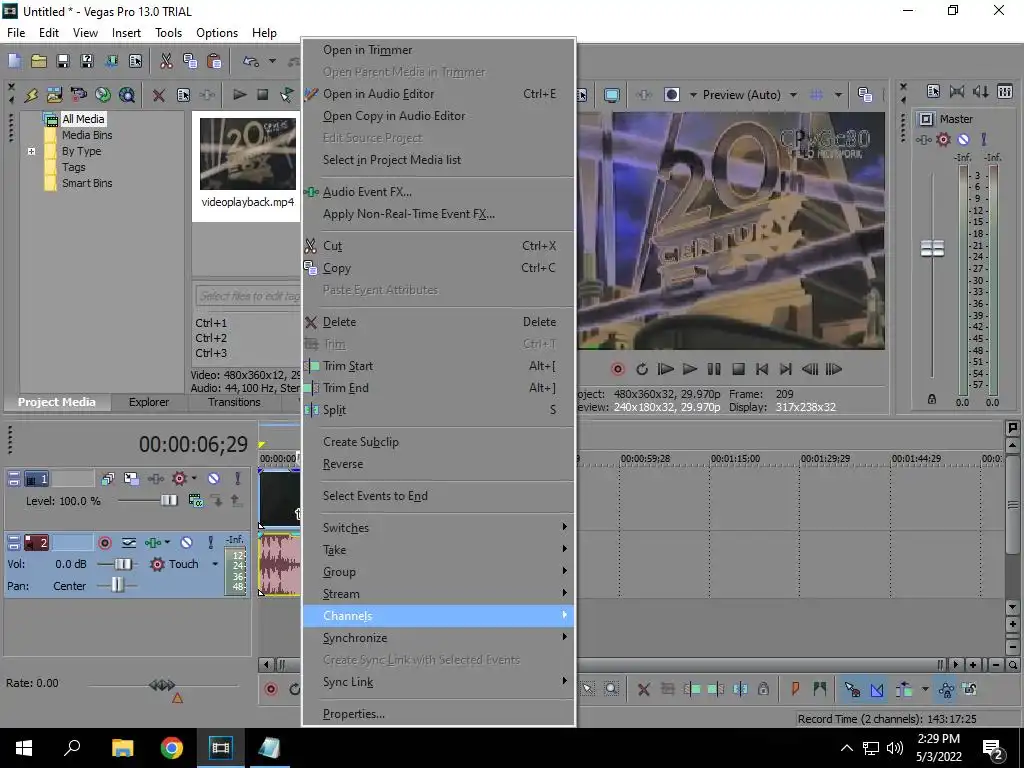Image resolution: width=1024 pixels, height=768 pixels.
Task: Click Arm for Record on audio track 2
Action: click(x=104, y=543)
